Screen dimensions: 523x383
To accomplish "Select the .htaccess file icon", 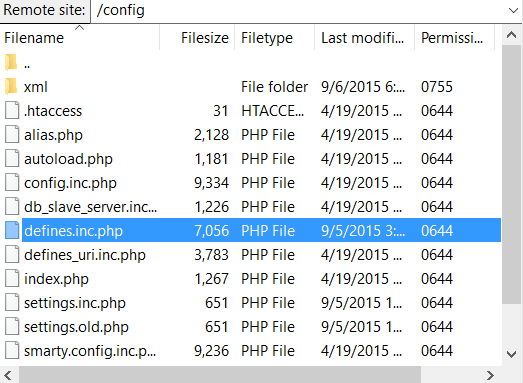I will (x=12, y=111).
